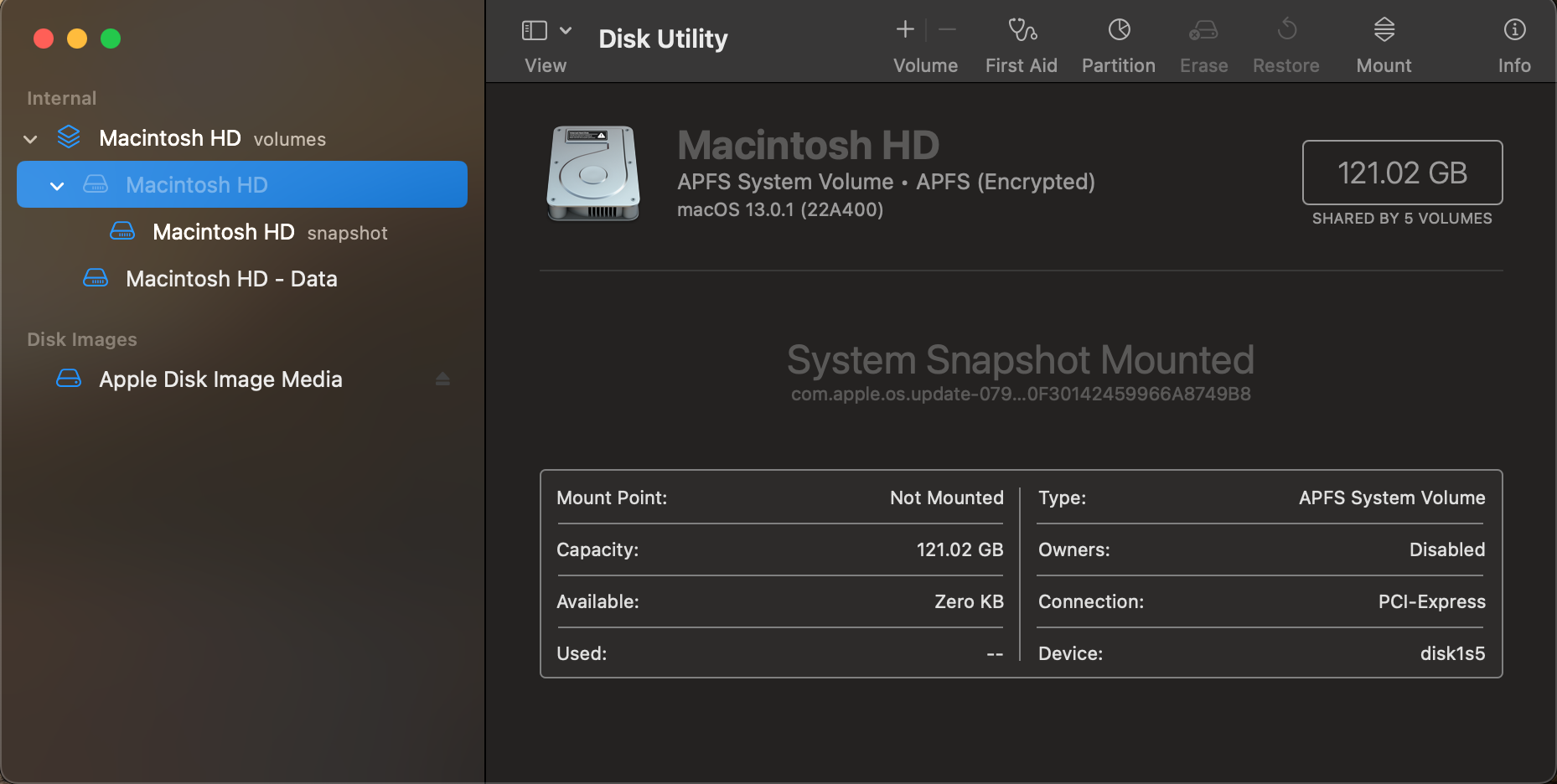1557x784 pixels.
Task: Click the System Snapshot Mounted heading
Action: tap(1021, 360)
